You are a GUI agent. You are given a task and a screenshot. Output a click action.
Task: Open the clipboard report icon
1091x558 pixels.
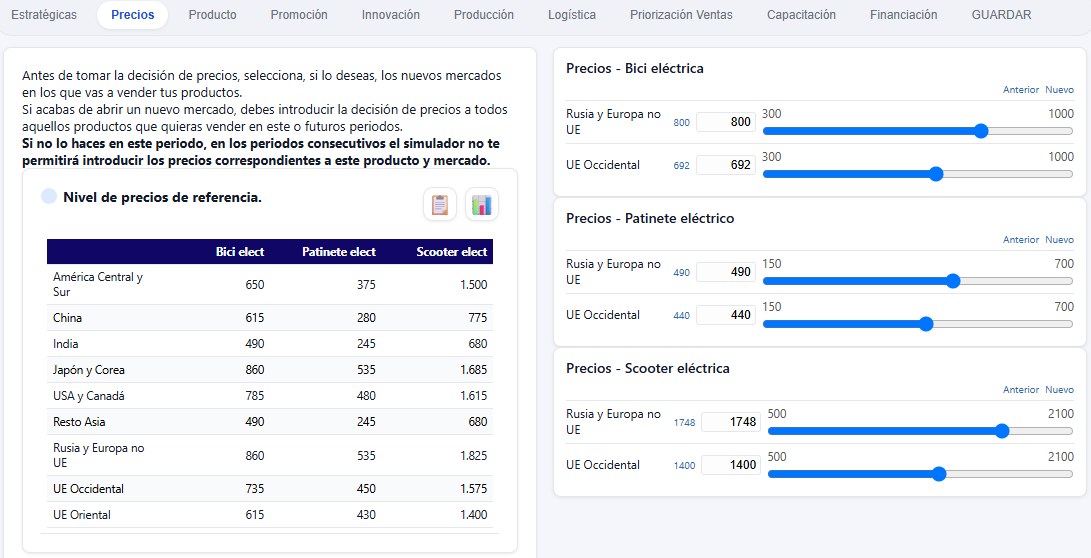[x=440, y=205]
